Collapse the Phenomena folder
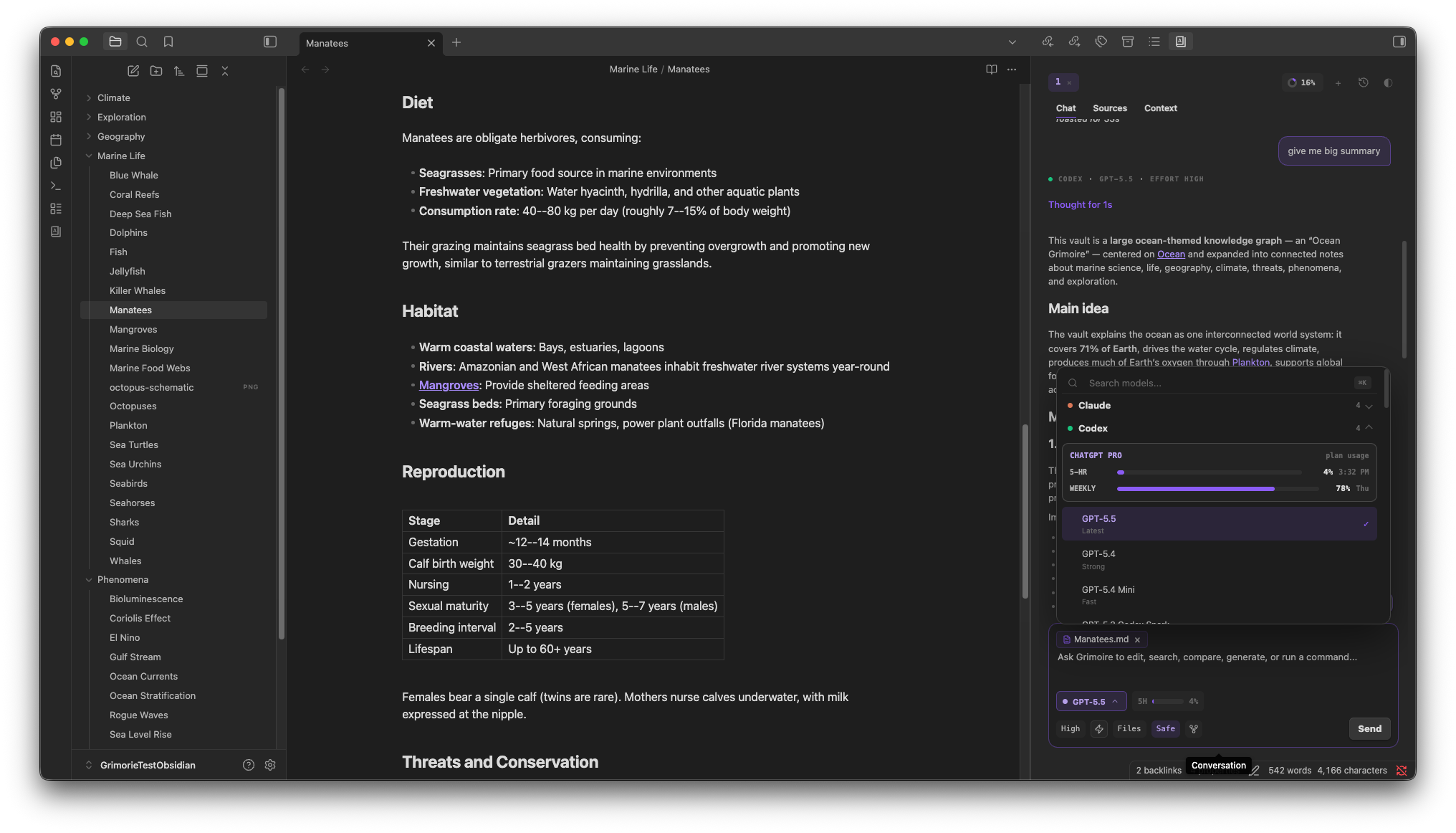The image size is (1456, 833). tap(123, 579)
